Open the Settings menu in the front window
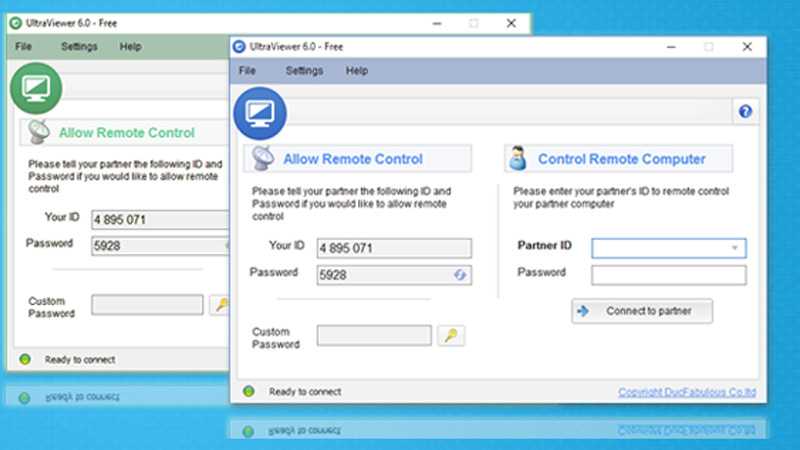 304,71
